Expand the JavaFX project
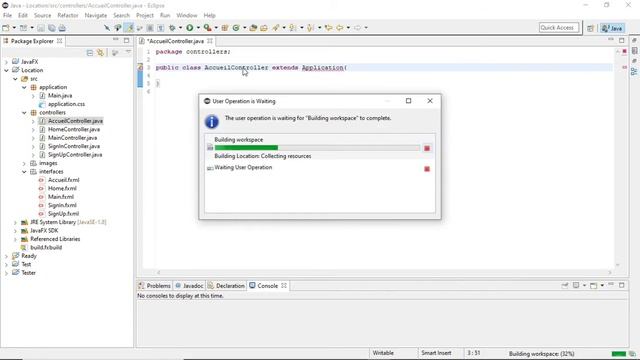The height and width of the screenshot is (360, 640). [6, 62]
